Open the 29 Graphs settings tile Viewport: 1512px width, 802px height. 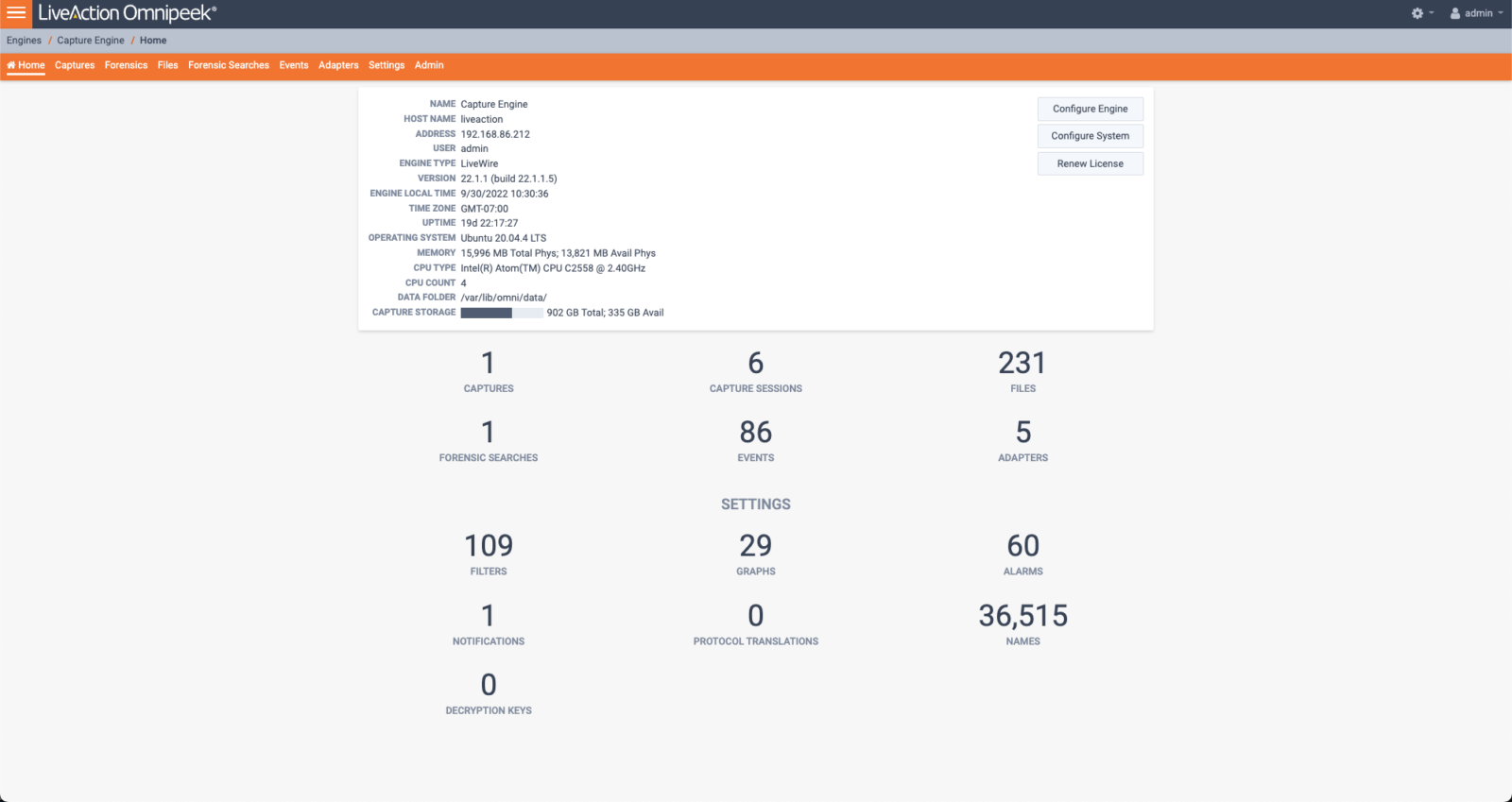click(756, 554)
